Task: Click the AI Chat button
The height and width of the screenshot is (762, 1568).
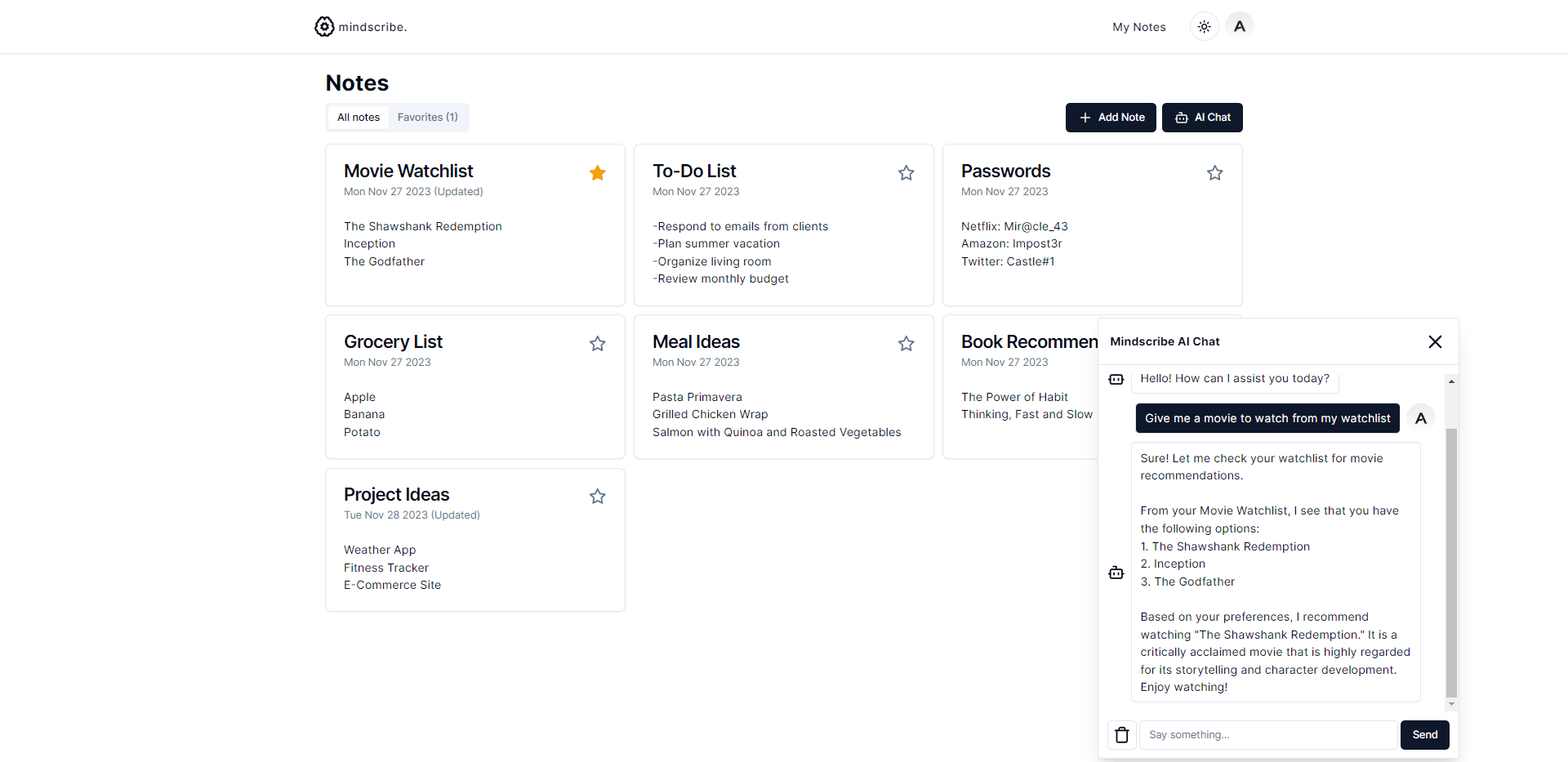Action: coord(1202,118)
